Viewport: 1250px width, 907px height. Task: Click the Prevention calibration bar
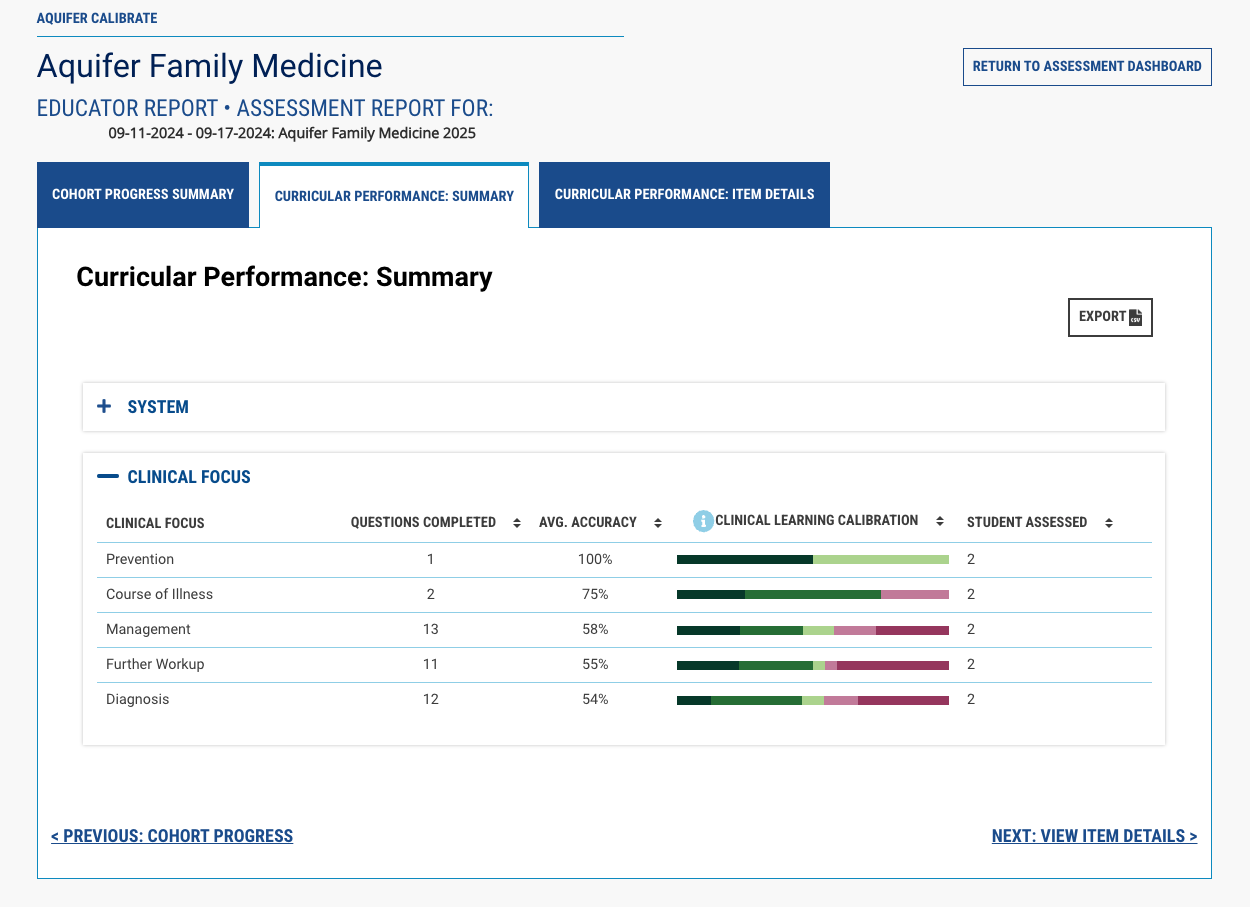pyautogui.click(x=813, y=559)
